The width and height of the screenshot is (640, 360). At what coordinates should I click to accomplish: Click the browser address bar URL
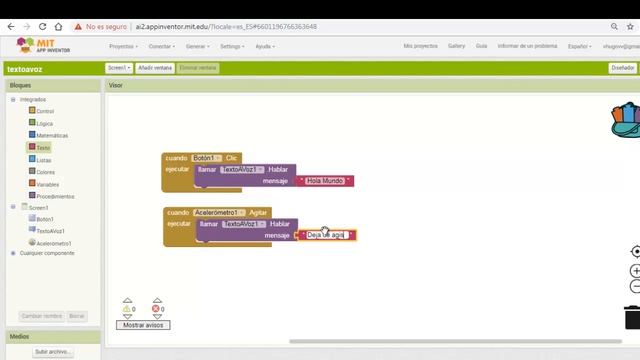226,27
